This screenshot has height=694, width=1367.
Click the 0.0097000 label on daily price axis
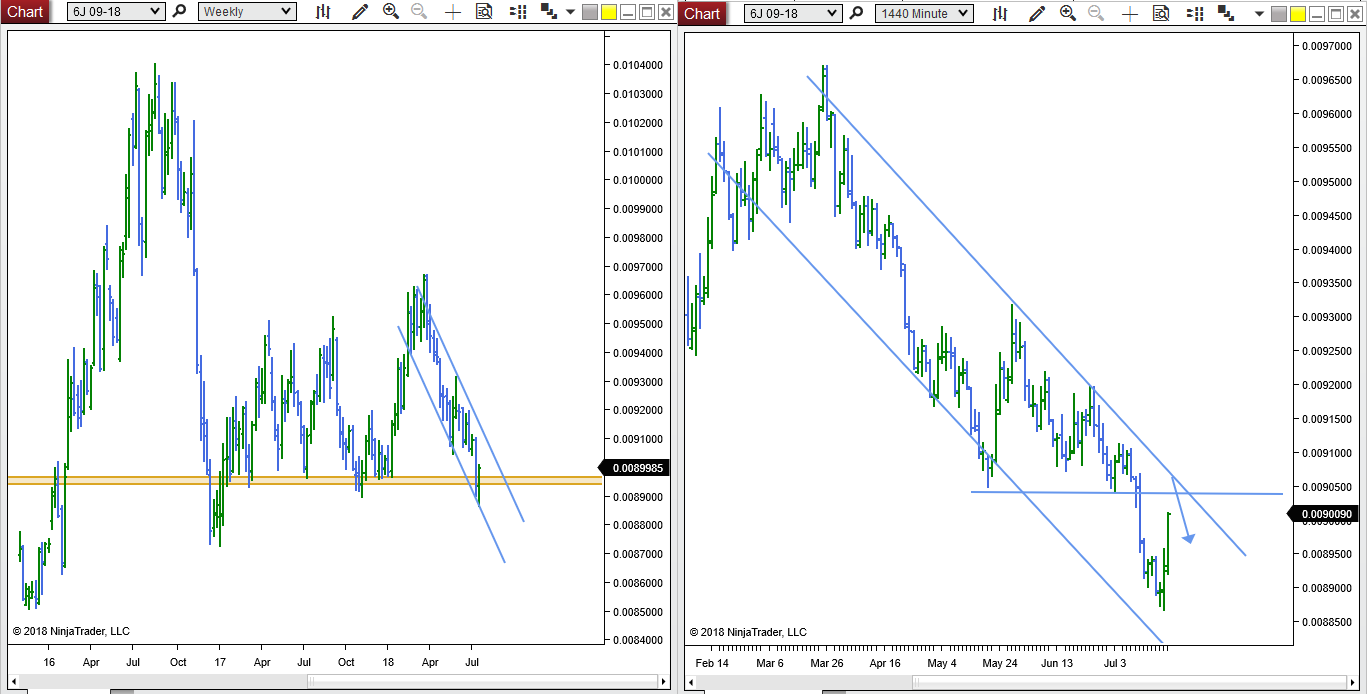(x=1326, y=46)
